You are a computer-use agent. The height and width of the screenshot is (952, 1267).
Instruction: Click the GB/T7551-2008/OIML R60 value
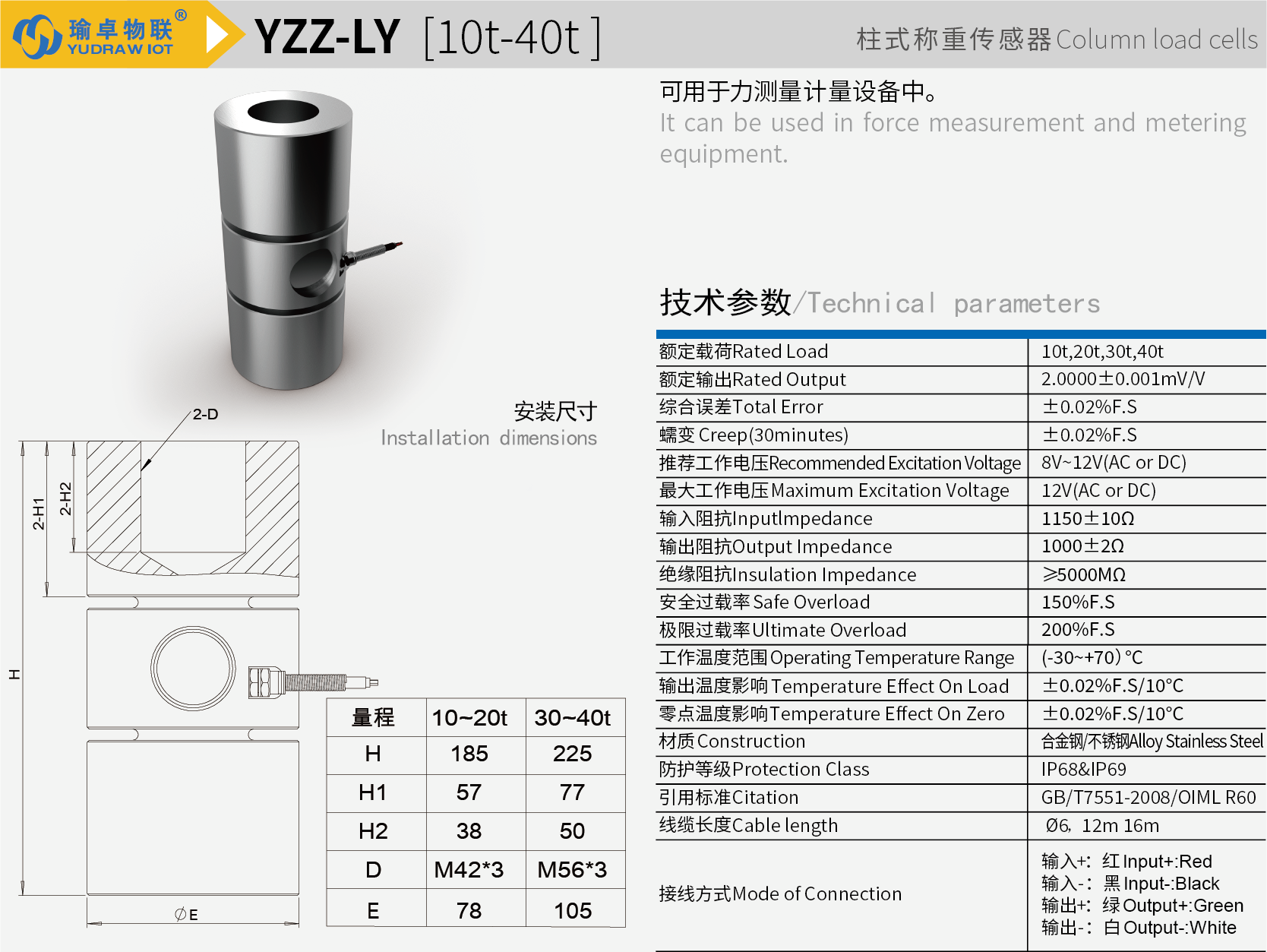(x=1149, y=798)
